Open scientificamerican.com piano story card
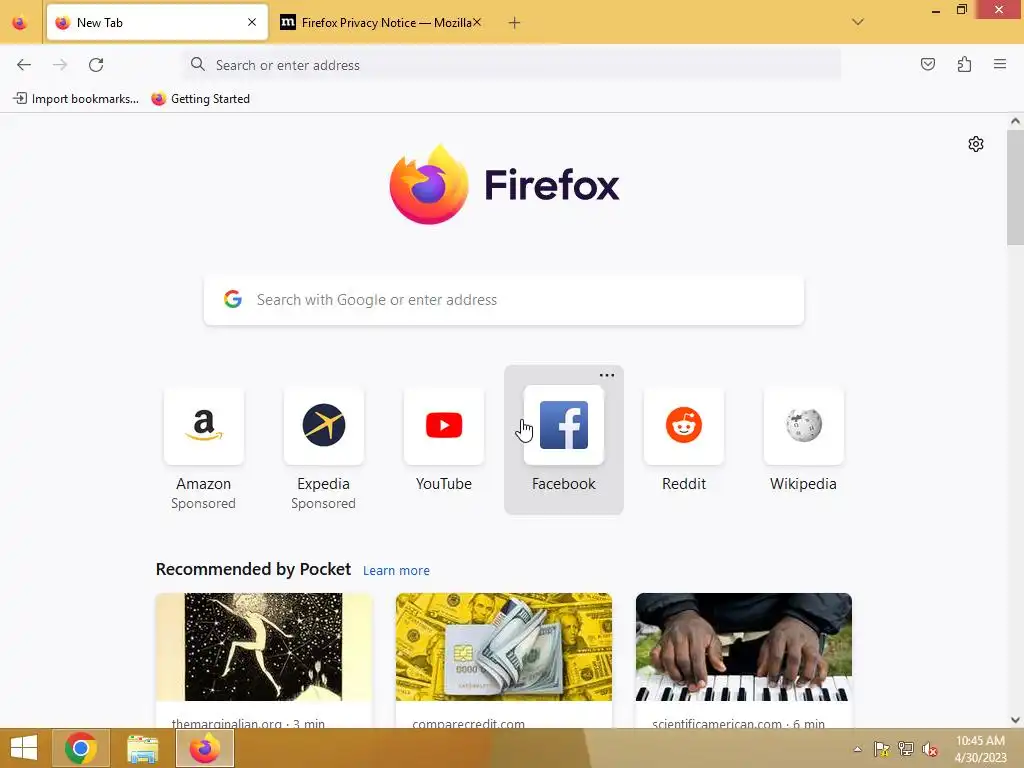The image size is (1024, 768). coord(744,660)
